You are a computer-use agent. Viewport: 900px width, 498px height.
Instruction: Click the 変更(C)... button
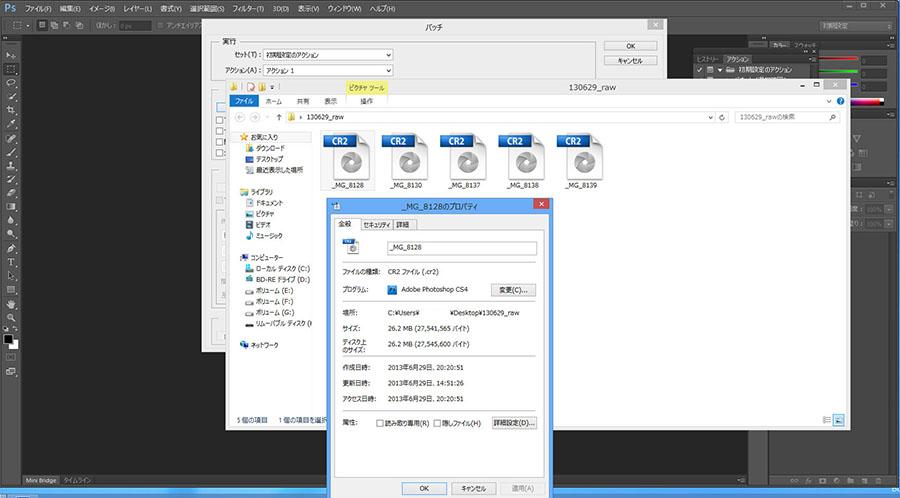coord(513,290)
